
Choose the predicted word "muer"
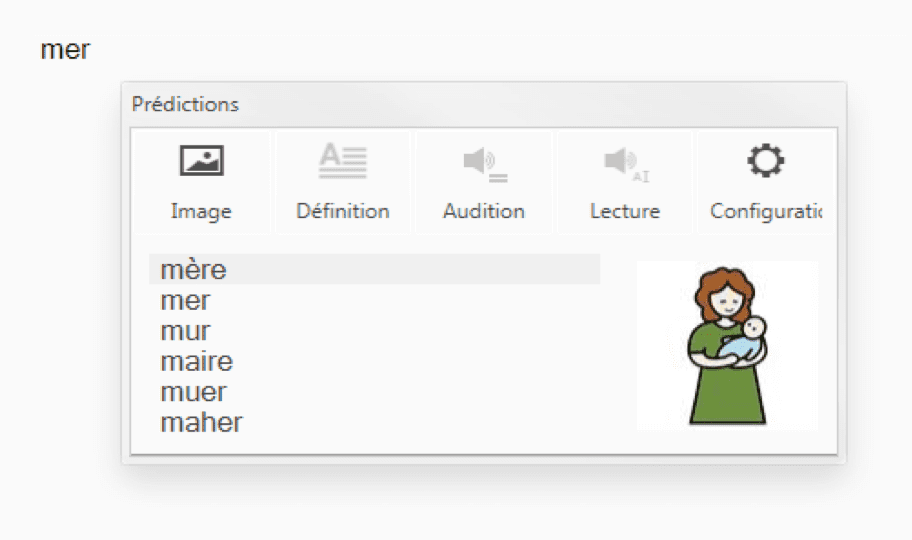tap(194, 392)
